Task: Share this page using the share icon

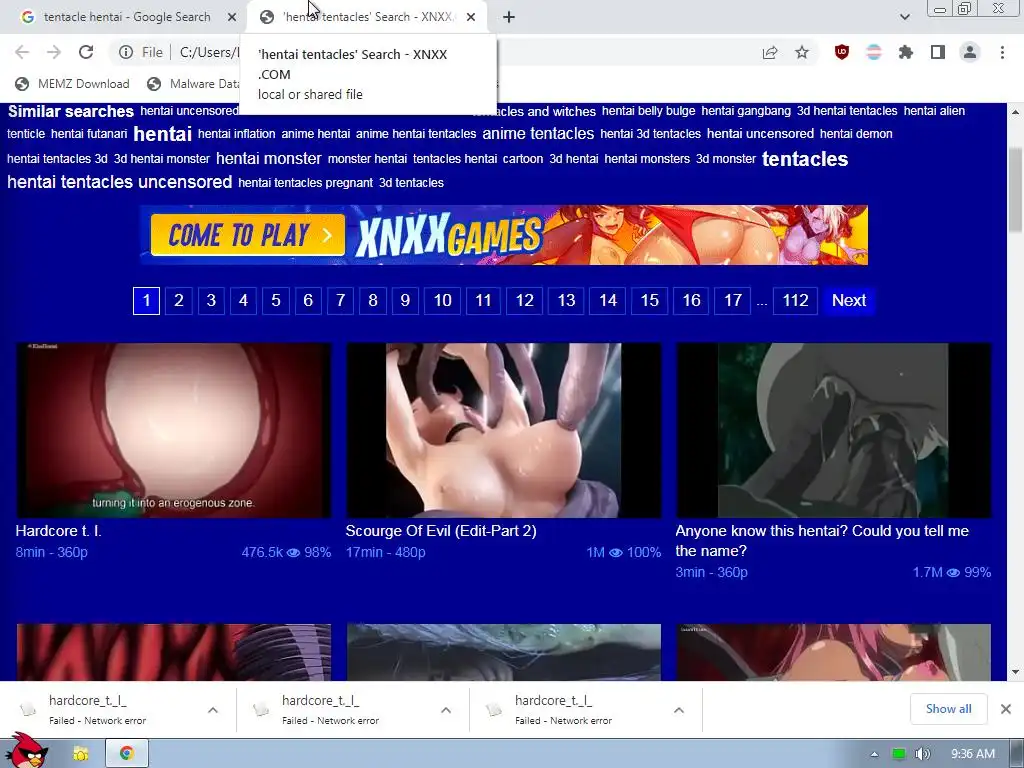Action: point(770,52)
